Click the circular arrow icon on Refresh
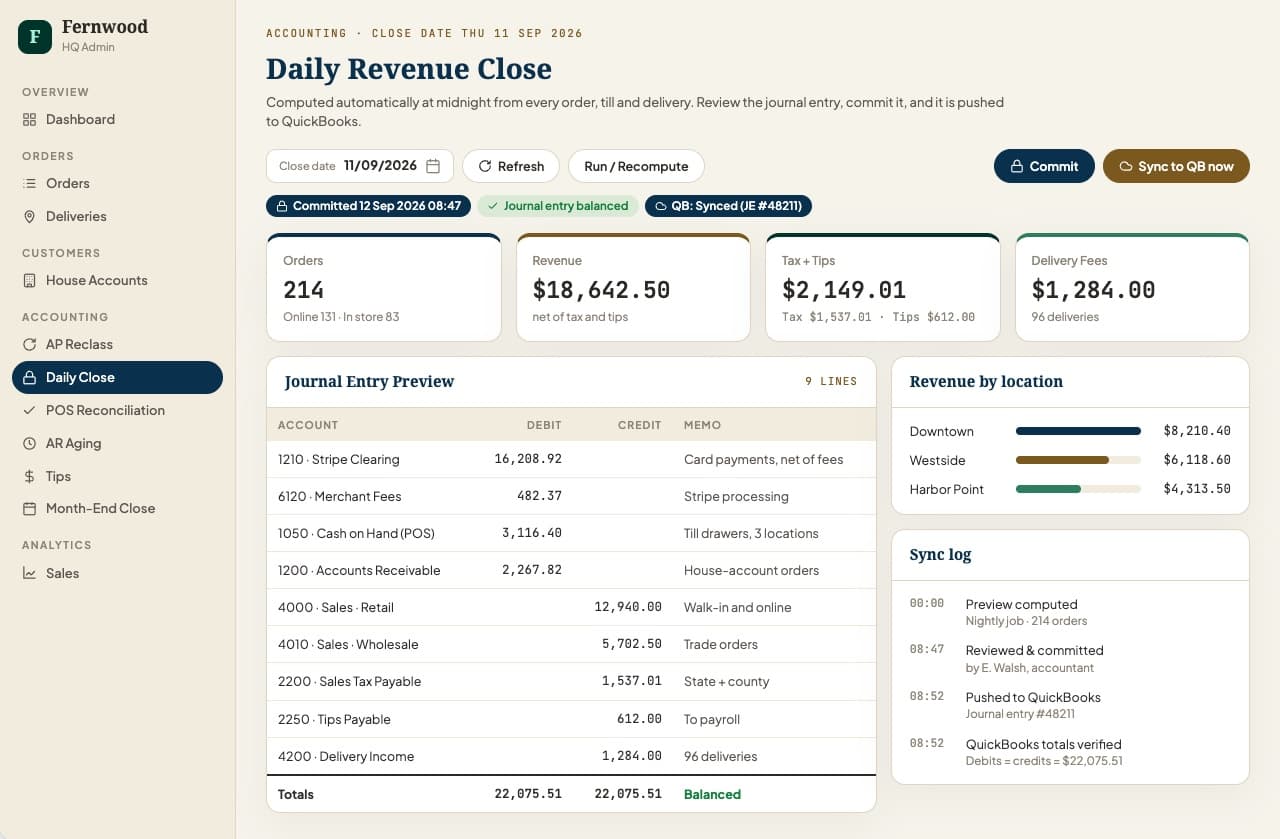The height and width of the screenshot is (839, 1280). pos(485,166)
